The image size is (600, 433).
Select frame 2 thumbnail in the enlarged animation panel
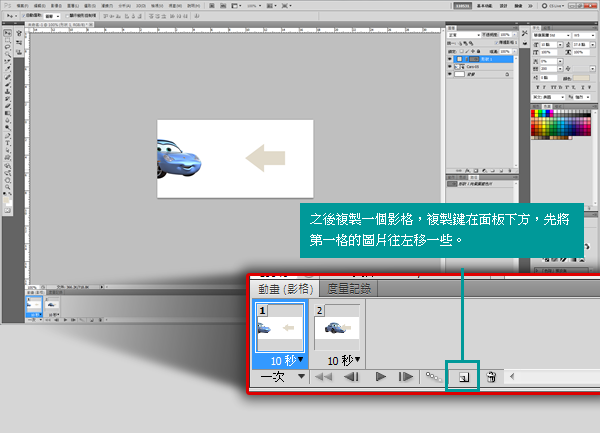coord(337,327)
